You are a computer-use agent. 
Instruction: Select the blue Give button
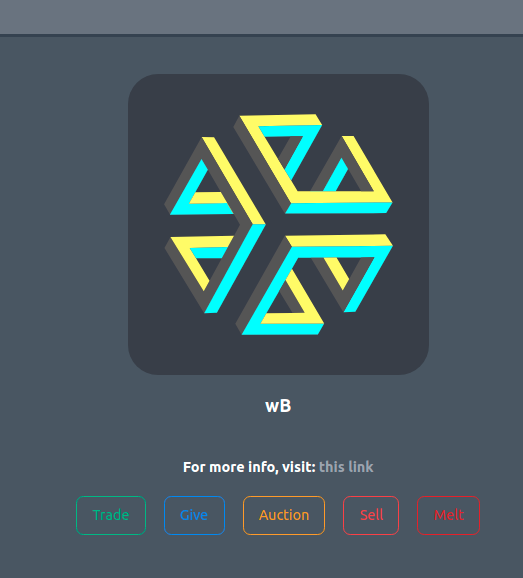coord(194,515)
